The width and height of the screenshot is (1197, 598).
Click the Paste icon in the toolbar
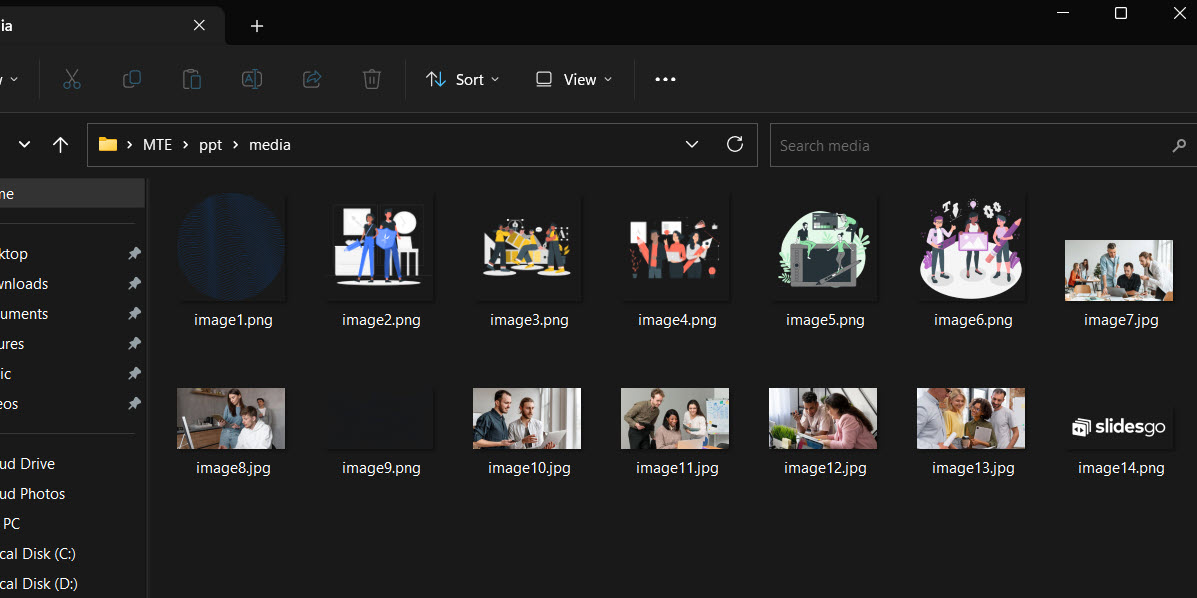tap(191, 79)
